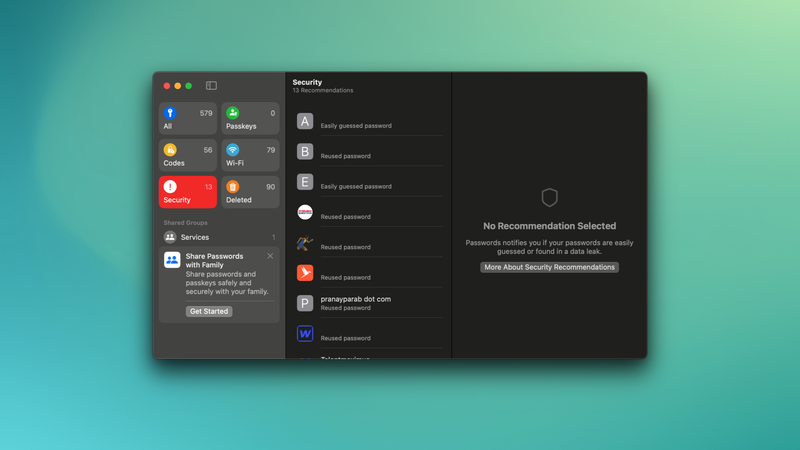Screen dimensions: 800x450
Task: Open the Codes category
Action: pyautogui.click(x=188, y=155)
